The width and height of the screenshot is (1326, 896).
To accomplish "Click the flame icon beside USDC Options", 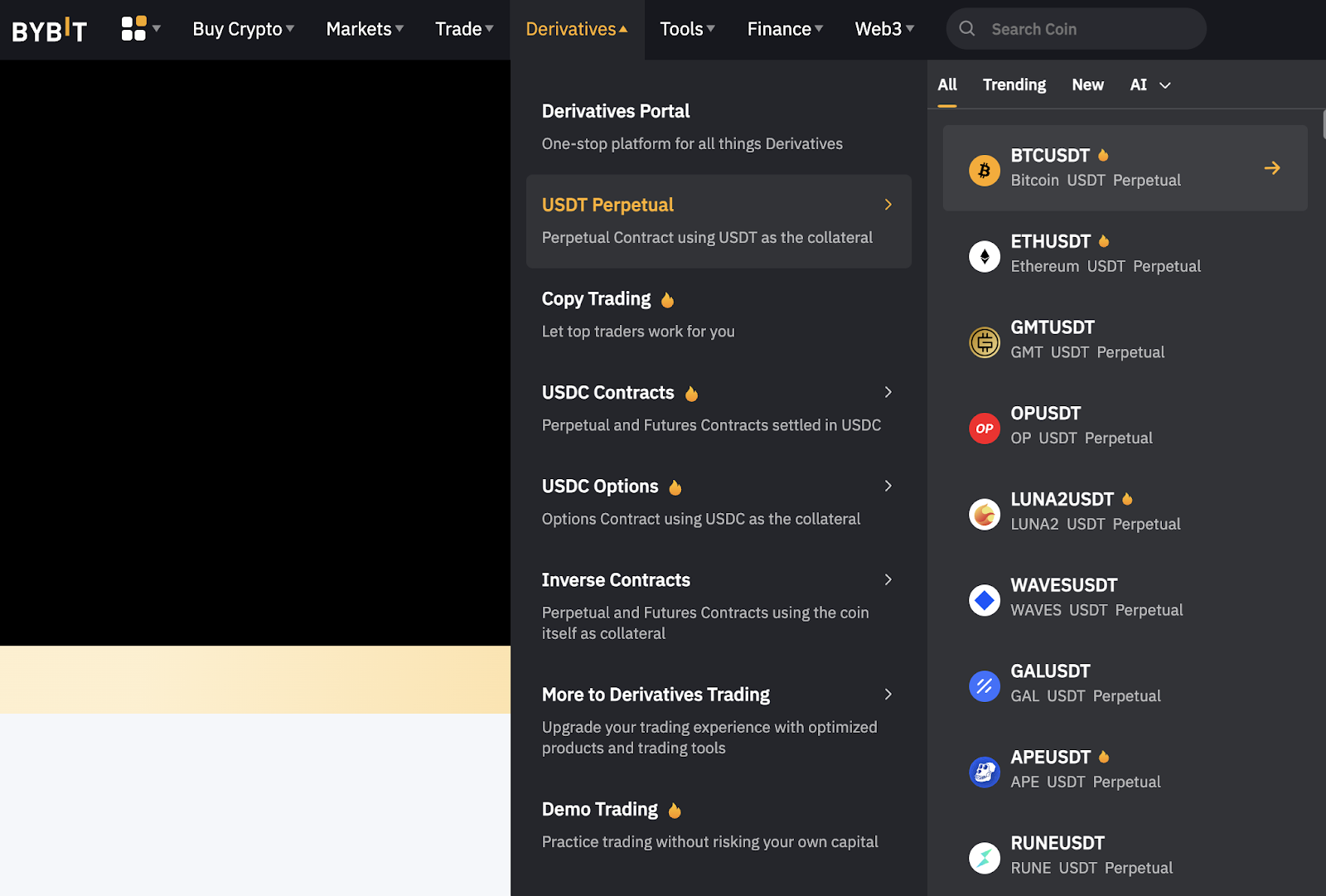I will (675, 487).
